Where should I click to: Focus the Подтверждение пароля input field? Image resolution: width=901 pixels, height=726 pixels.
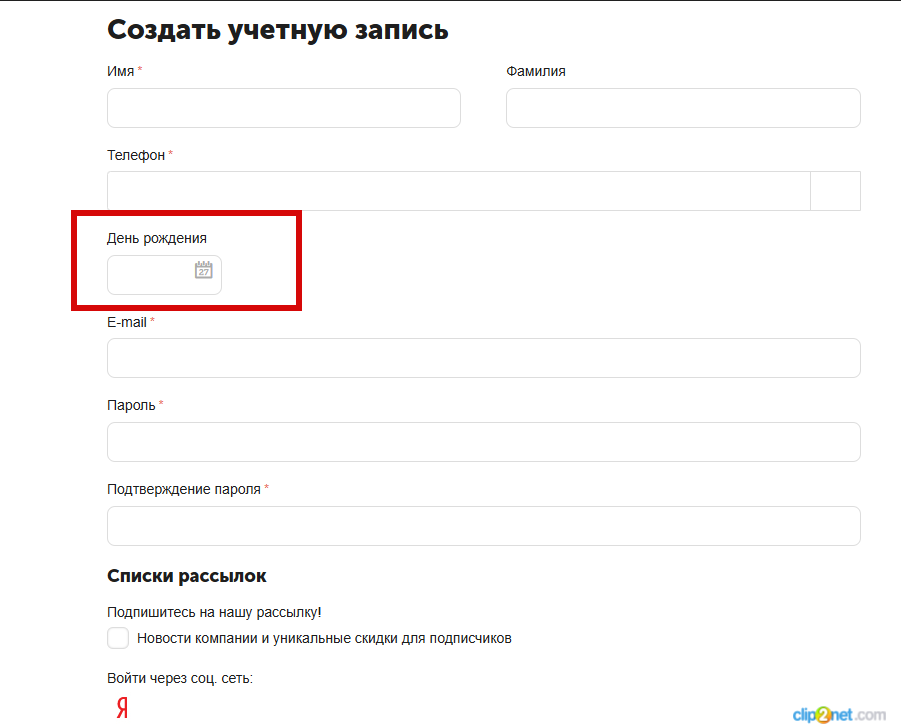click(483, 526)
